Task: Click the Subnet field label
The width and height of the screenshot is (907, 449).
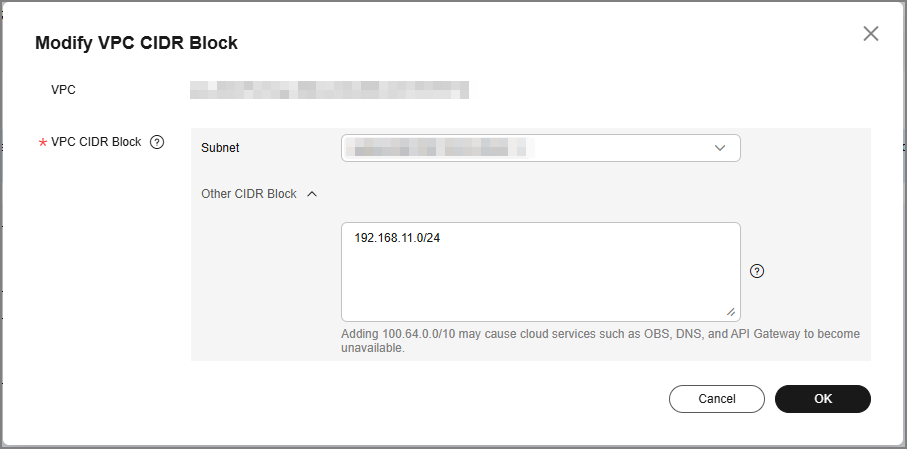Action: 220,148
